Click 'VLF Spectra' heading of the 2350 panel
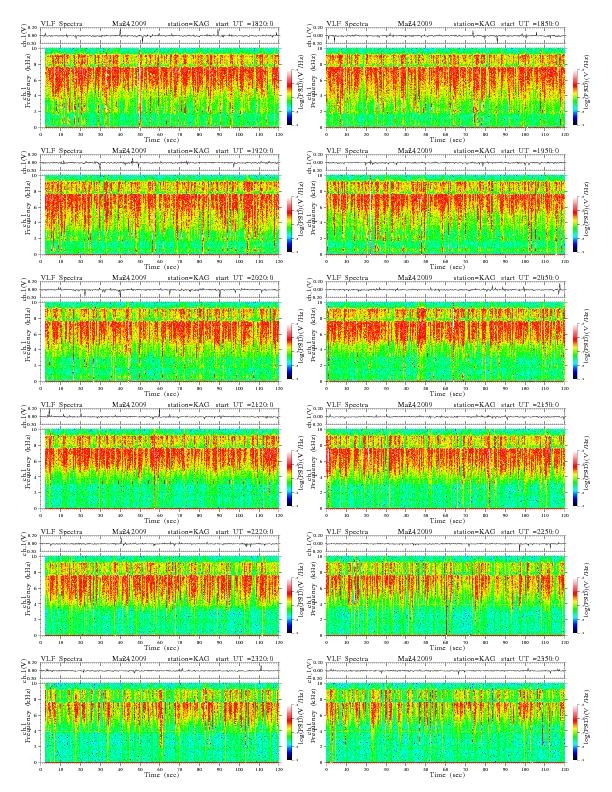 click(x=347, y=659)
